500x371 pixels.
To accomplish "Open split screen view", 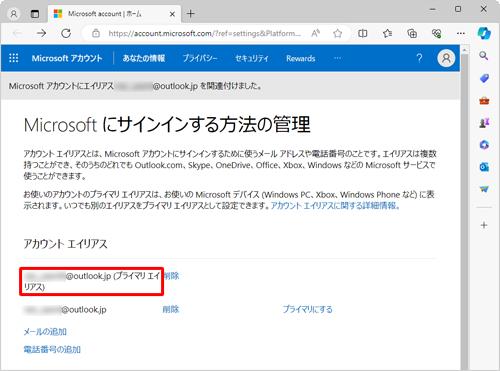I will tap(363, 33).
